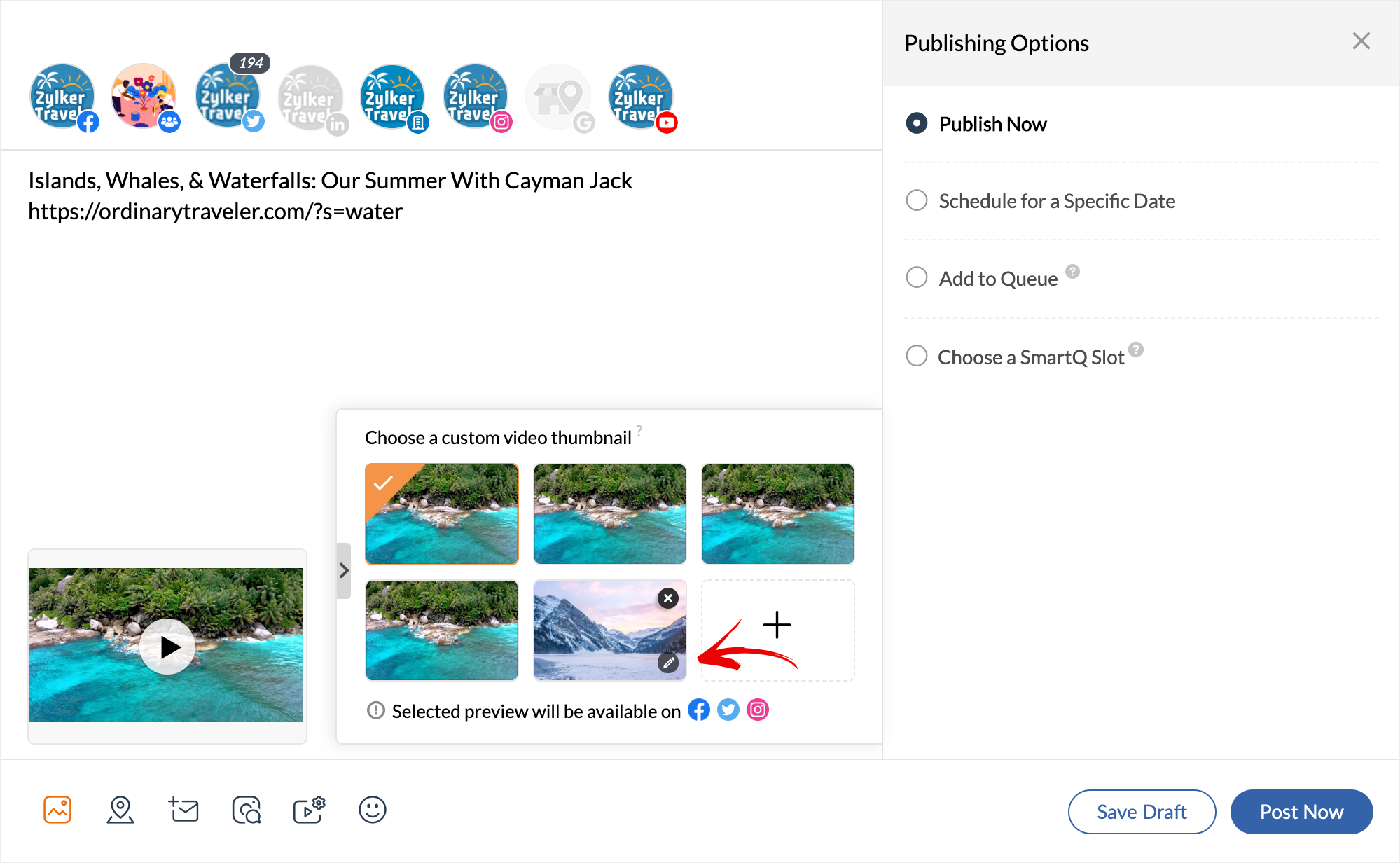Click the Save Draft button
1400x863 pixels.
coord(1142,812)
